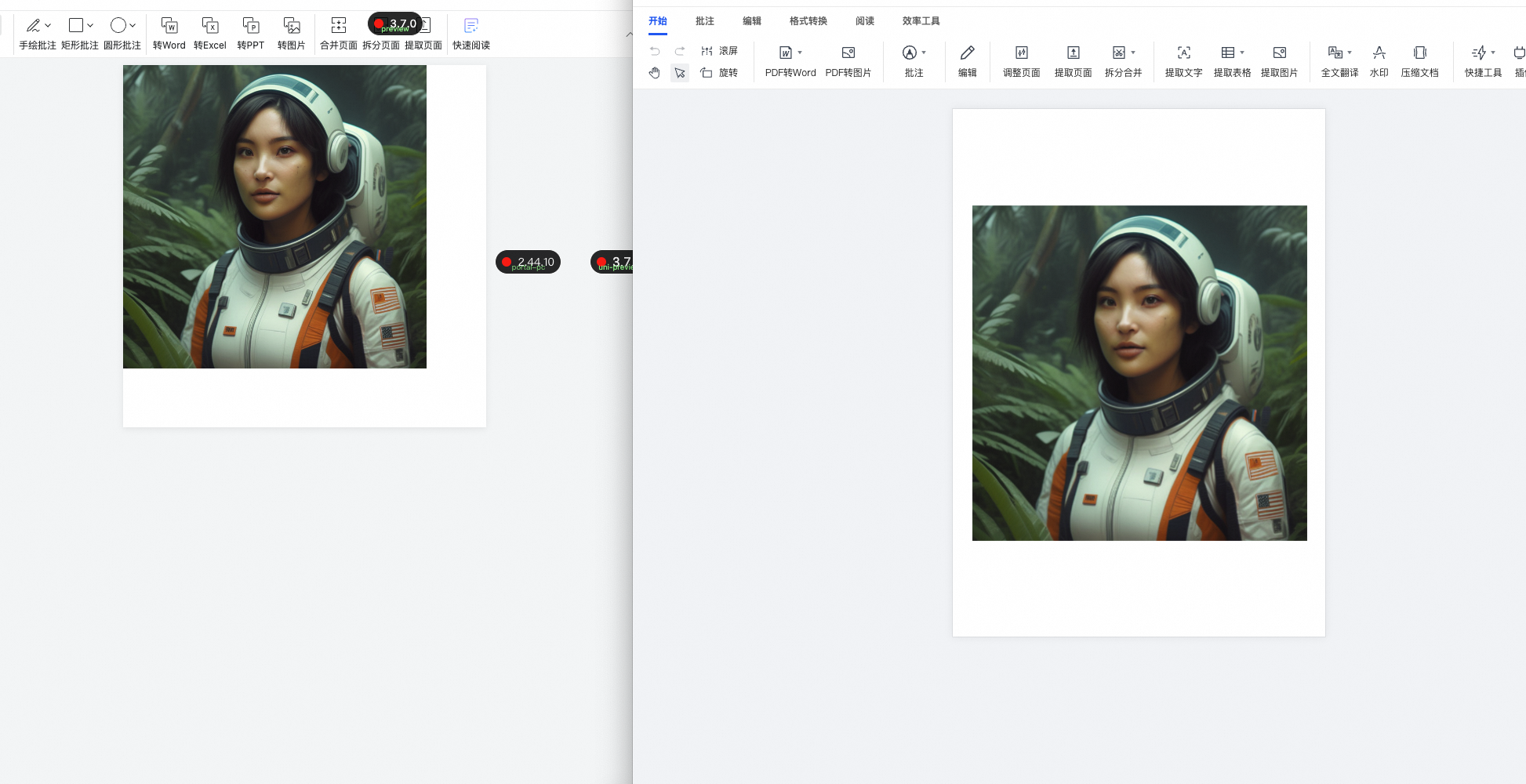Click the redo arrow icon

(x=680, y=51)
